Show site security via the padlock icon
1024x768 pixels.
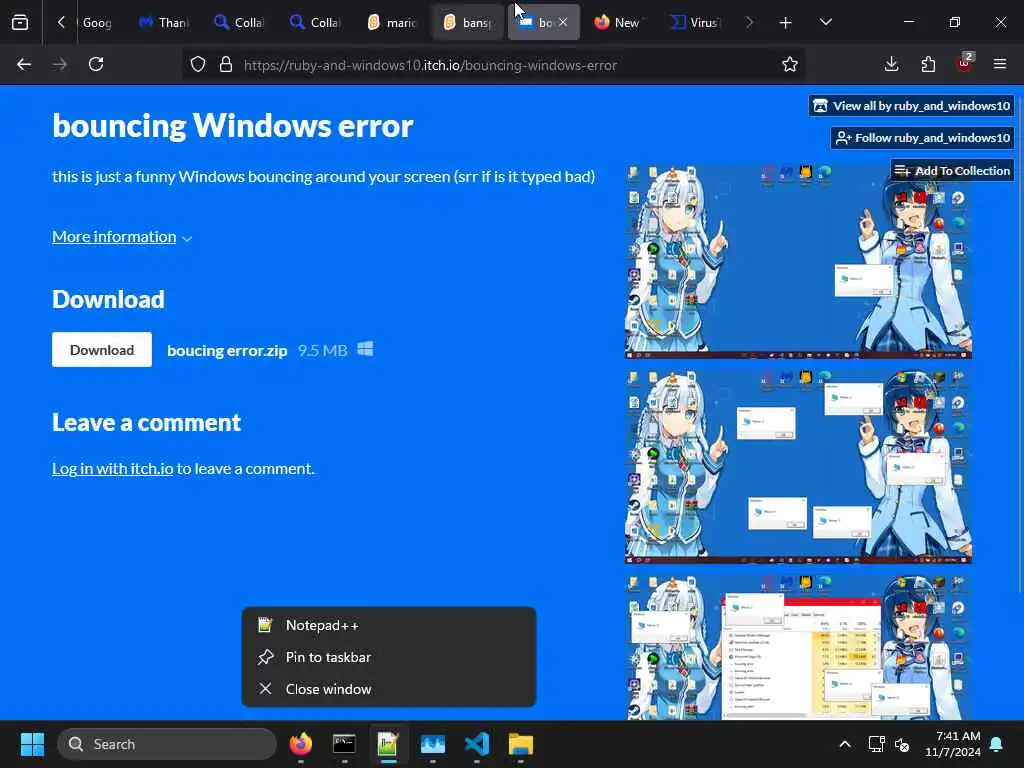pos(226,65)
